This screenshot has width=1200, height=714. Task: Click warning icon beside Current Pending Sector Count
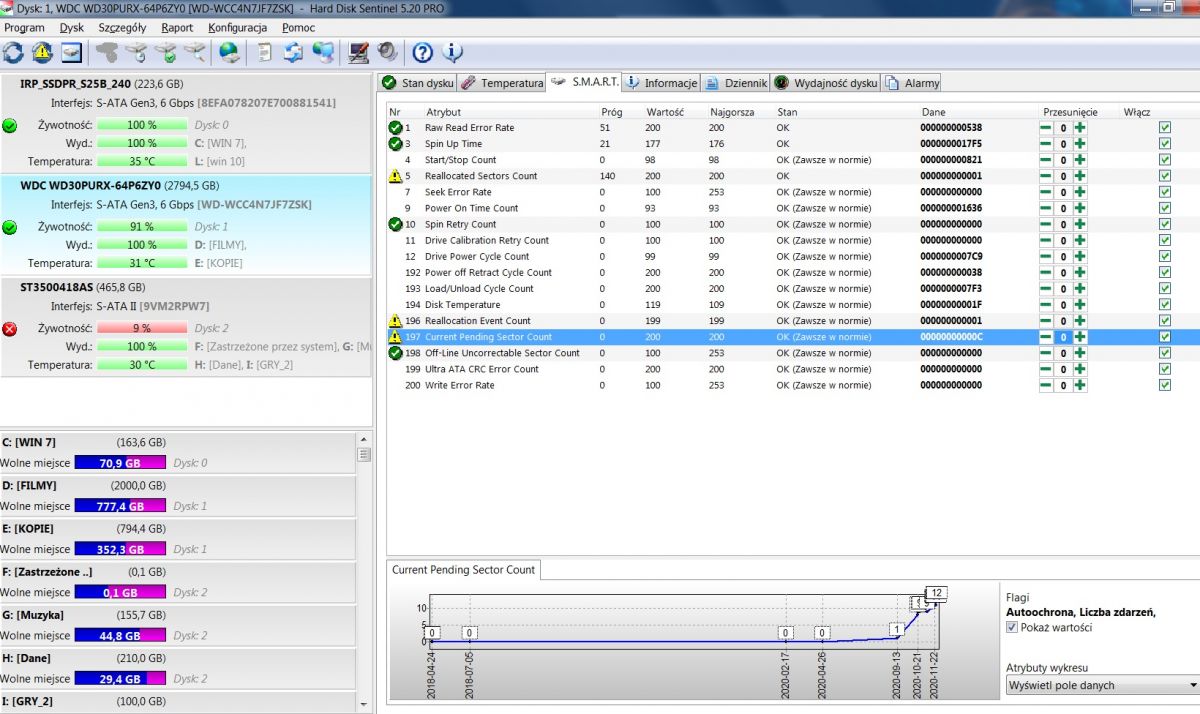[x=395, y=337]
